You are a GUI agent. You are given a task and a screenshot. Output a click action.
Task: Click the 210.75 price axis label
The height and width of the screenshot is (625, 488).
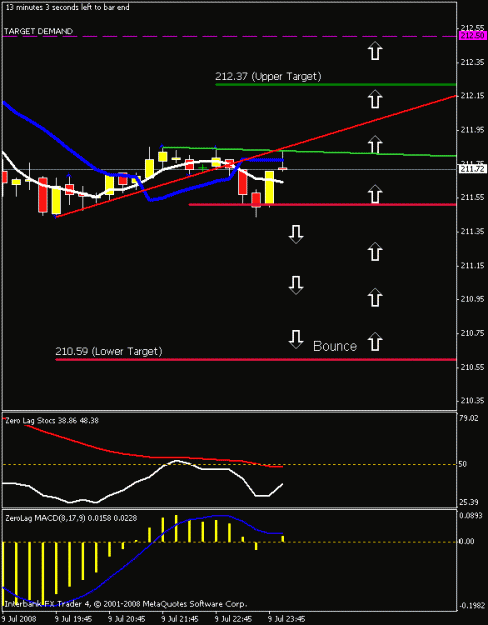tap(472, 333)
